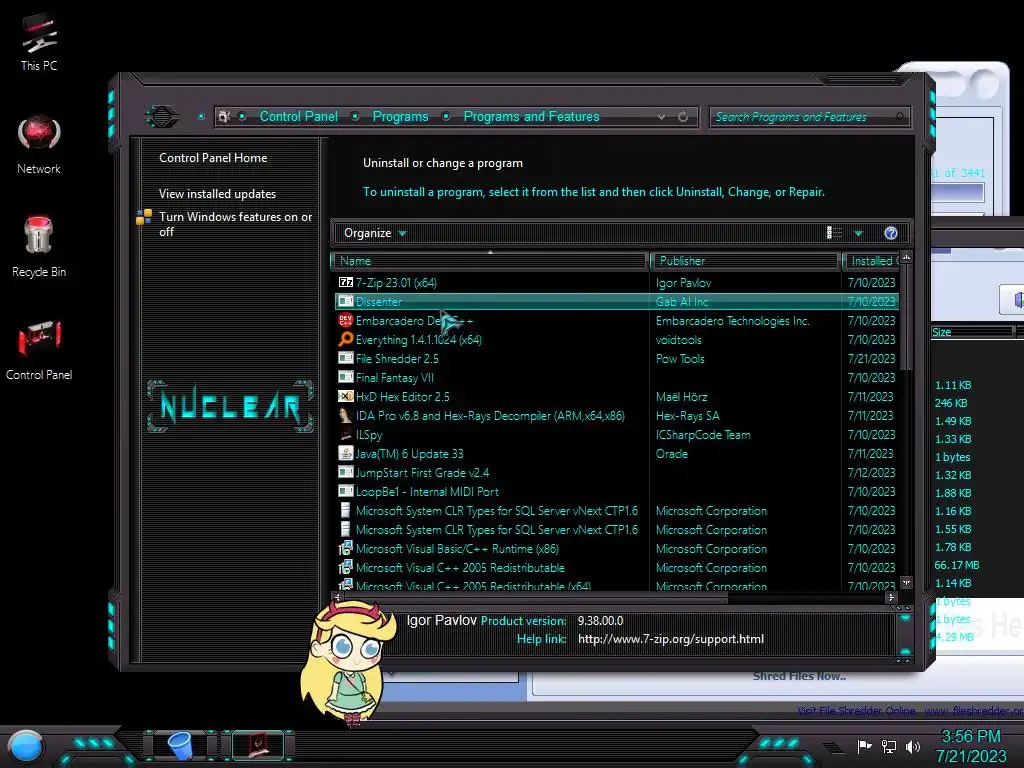Open the Control Panel desktop icon
This screenshot has height=768, width=1024.
39,349
